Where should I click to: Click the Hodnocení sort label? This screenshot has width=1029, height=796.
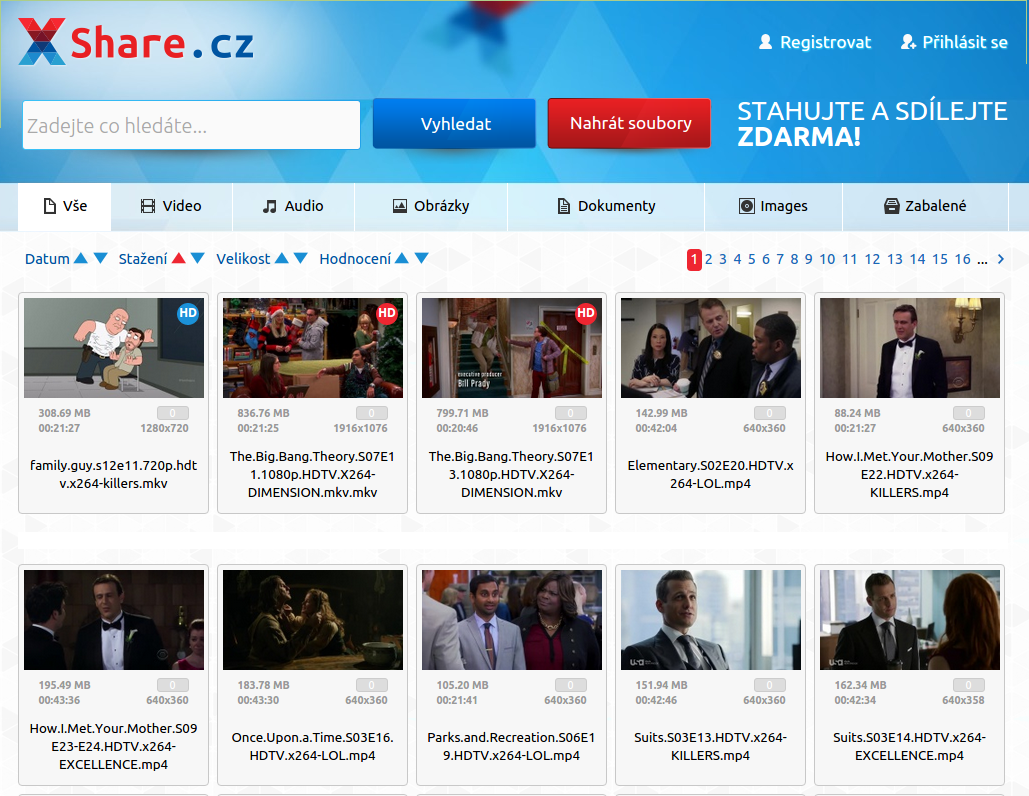tap(355, 259)
